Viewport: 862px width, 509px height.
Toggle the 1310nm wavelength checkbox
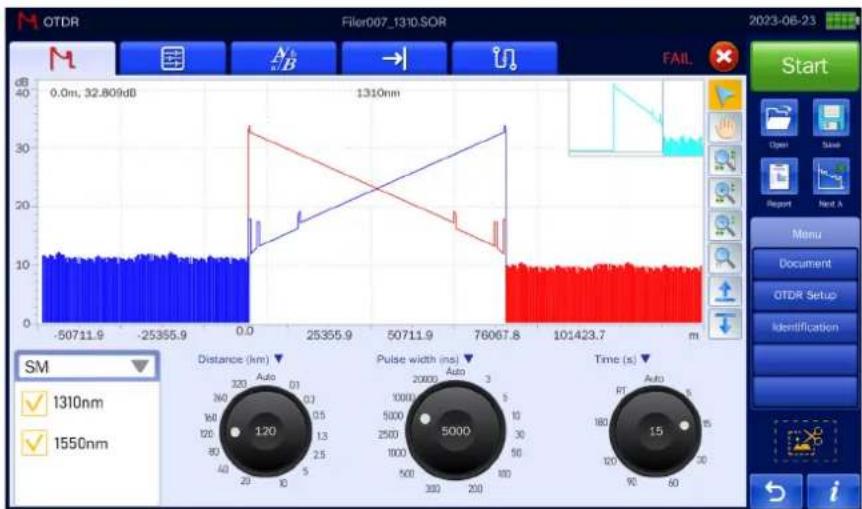[33, 402]
